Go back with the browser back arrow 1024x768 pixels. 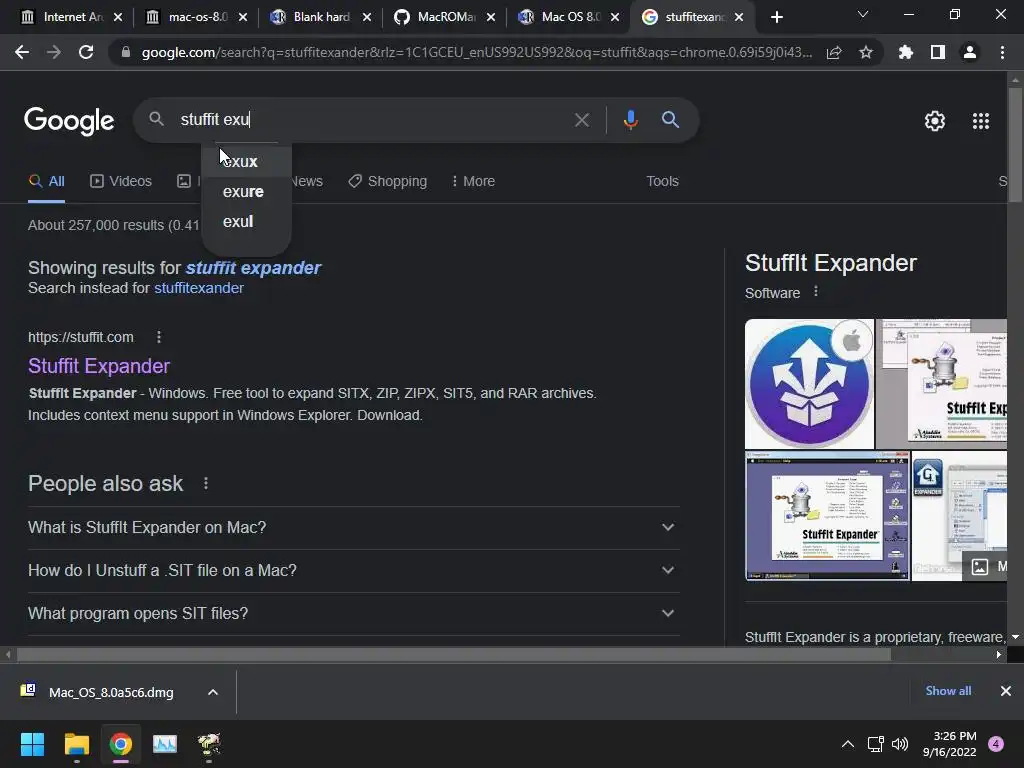[22, 52]
